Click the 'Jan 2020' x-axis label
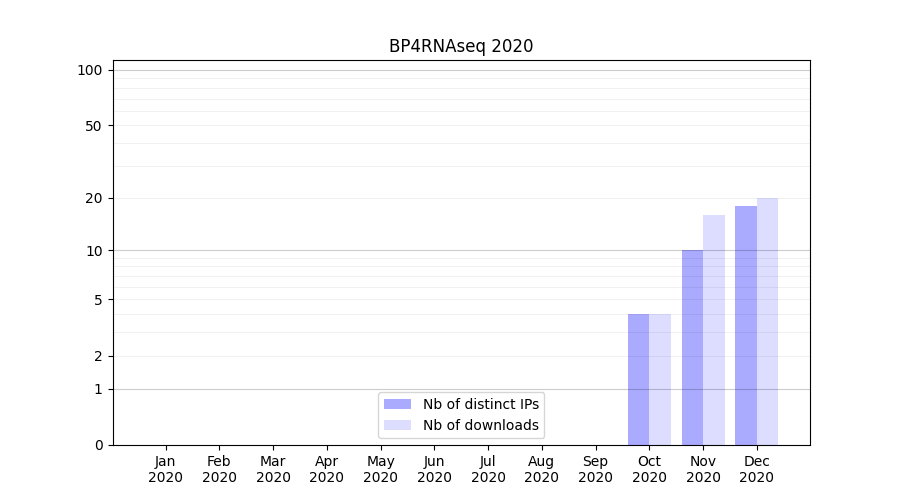The width and height of the screenshot is (900, 500). point(165,469)
